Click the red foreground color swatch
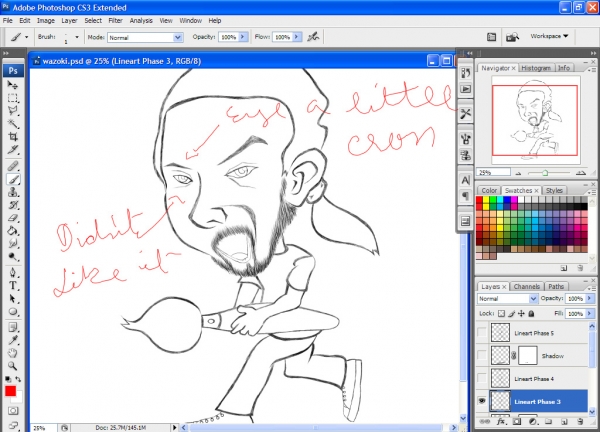 pyautogui.click(x=10, y=391)
